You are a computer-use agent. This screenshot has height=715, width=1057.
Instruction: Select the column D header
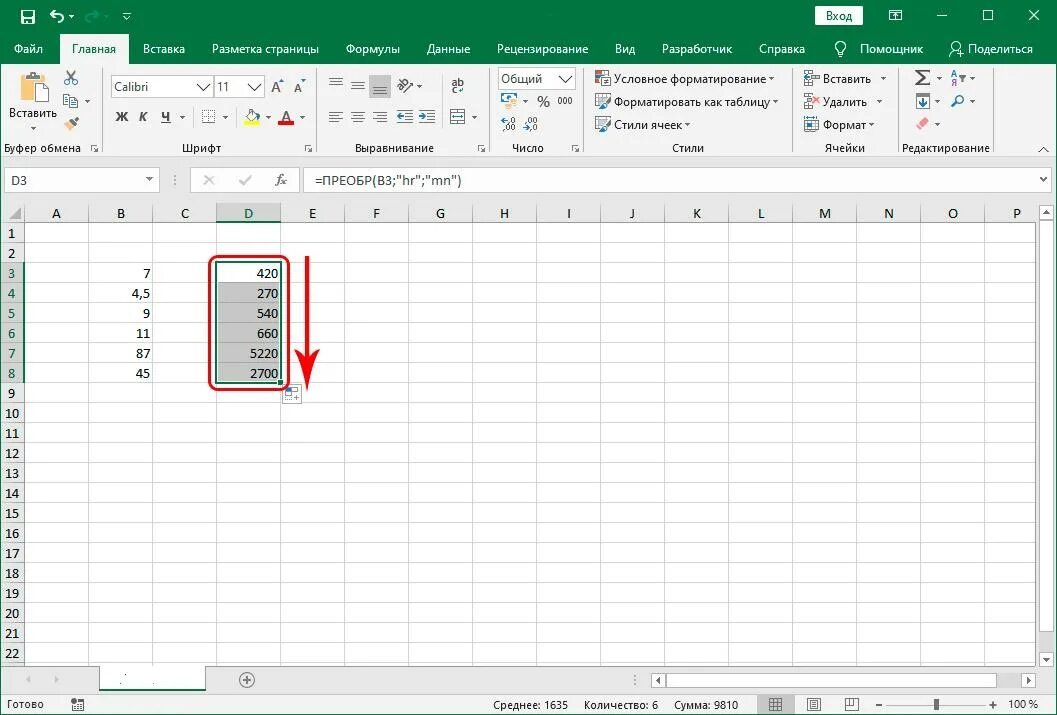(249, 214)
